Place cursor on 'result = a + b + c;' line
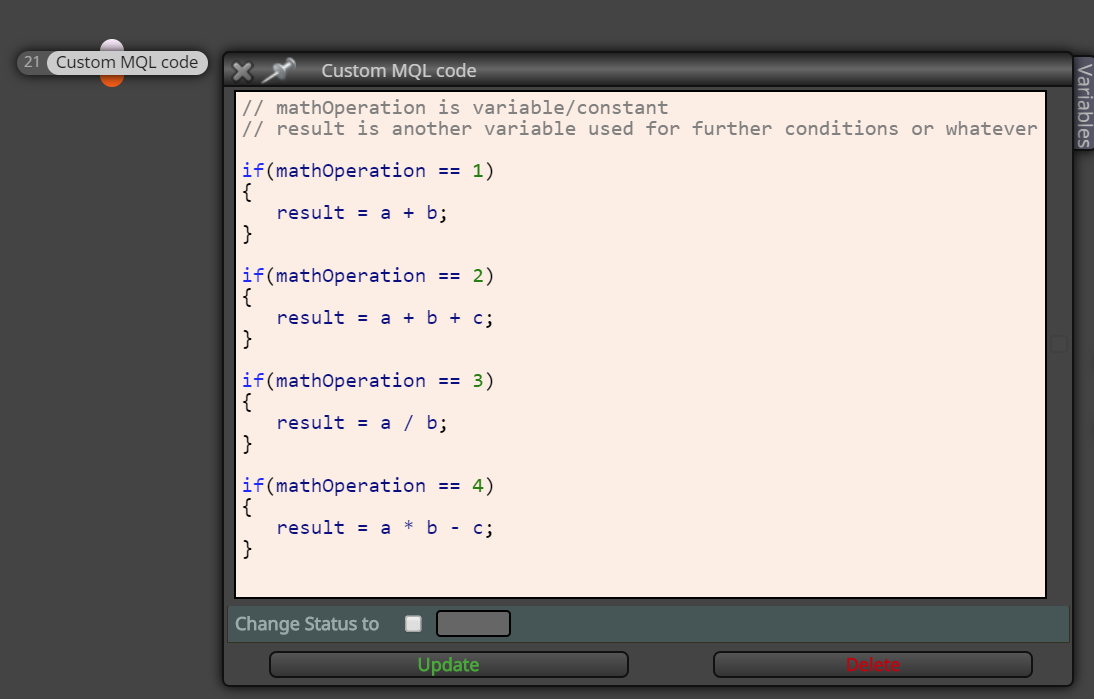The image size is (1094, 699). point(384,318)
